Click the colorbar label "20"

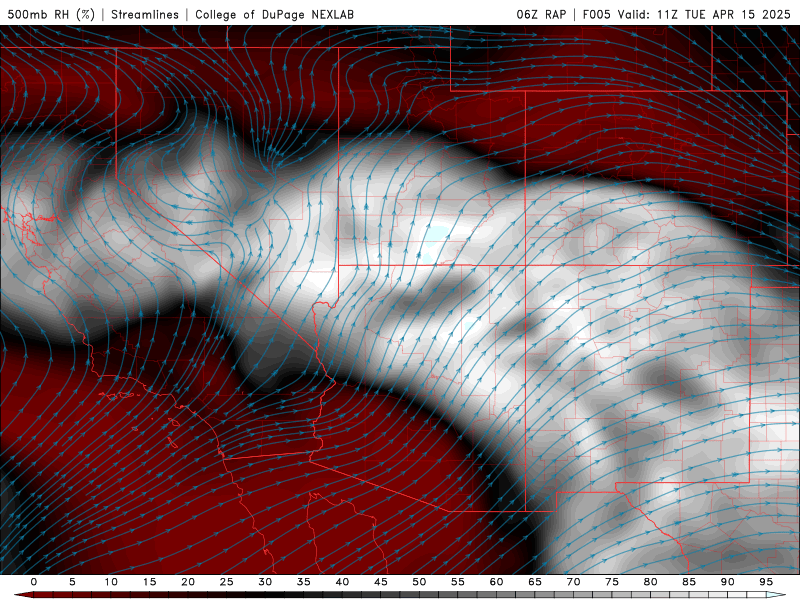188,582
